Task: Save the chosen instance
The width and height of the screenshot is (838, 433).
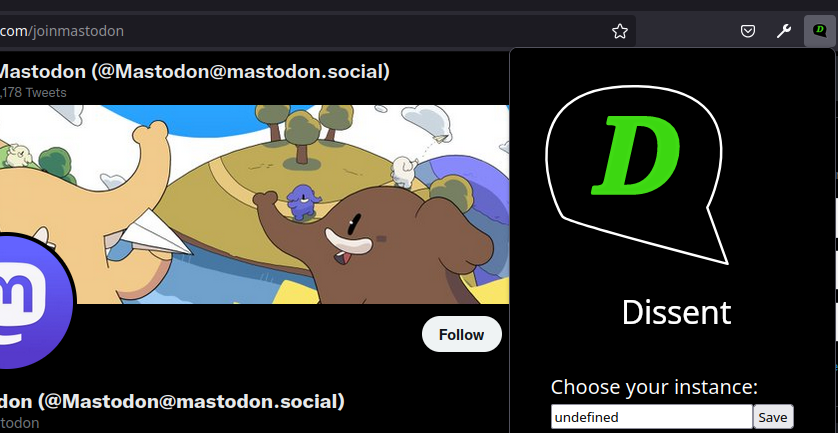Action: (773, 417)
